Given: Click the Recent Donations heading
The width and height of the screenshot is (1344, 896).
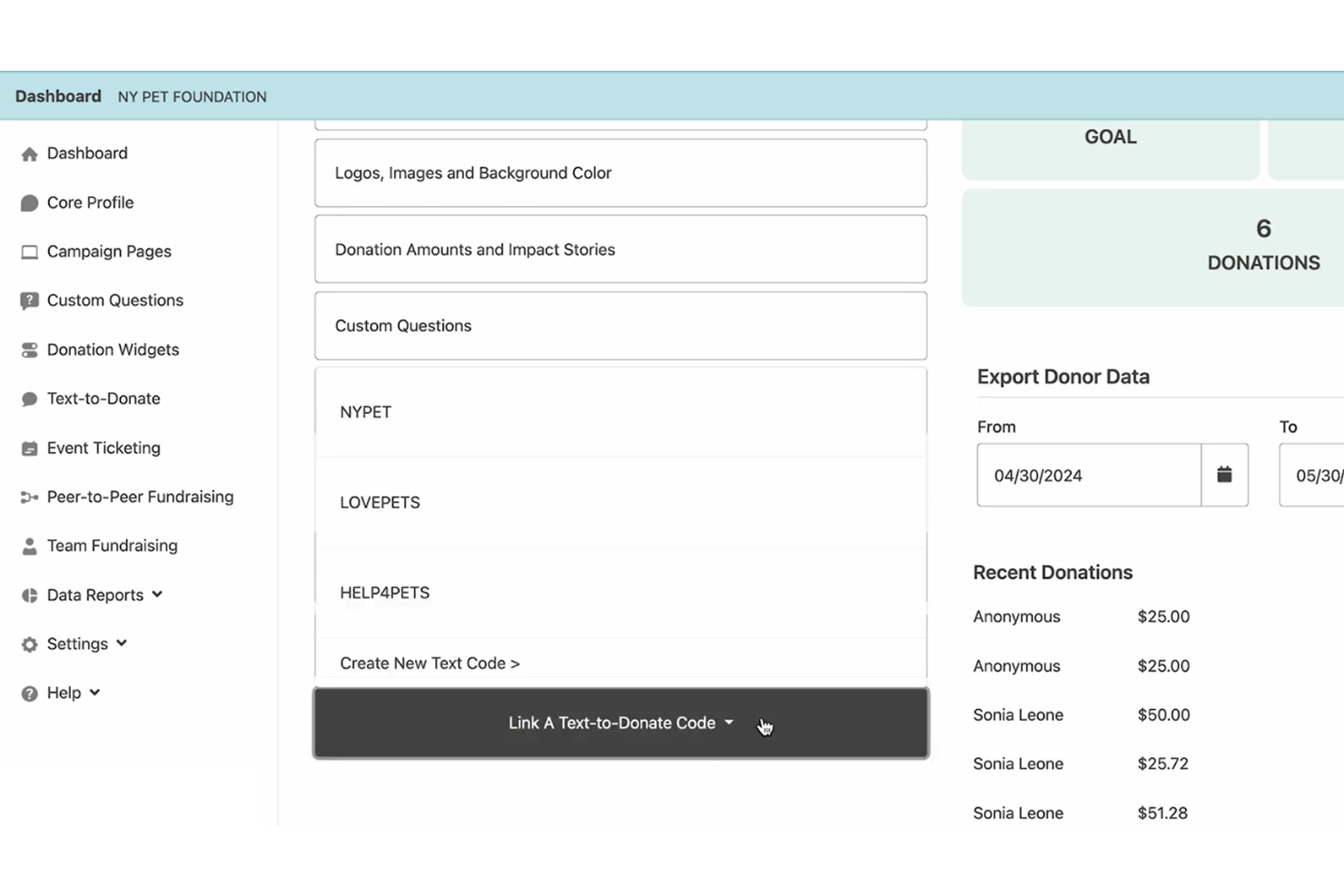Looking at the screenshot, I should click(1052, 573).
